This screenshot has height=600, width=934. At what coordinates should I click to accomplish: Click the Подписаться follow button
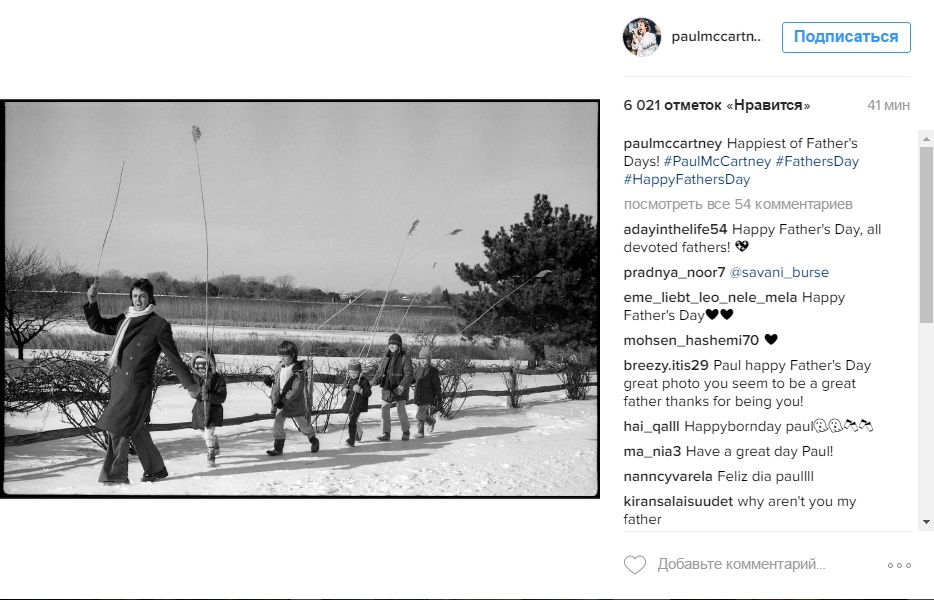pyautogui.click(x=846, y=37)
